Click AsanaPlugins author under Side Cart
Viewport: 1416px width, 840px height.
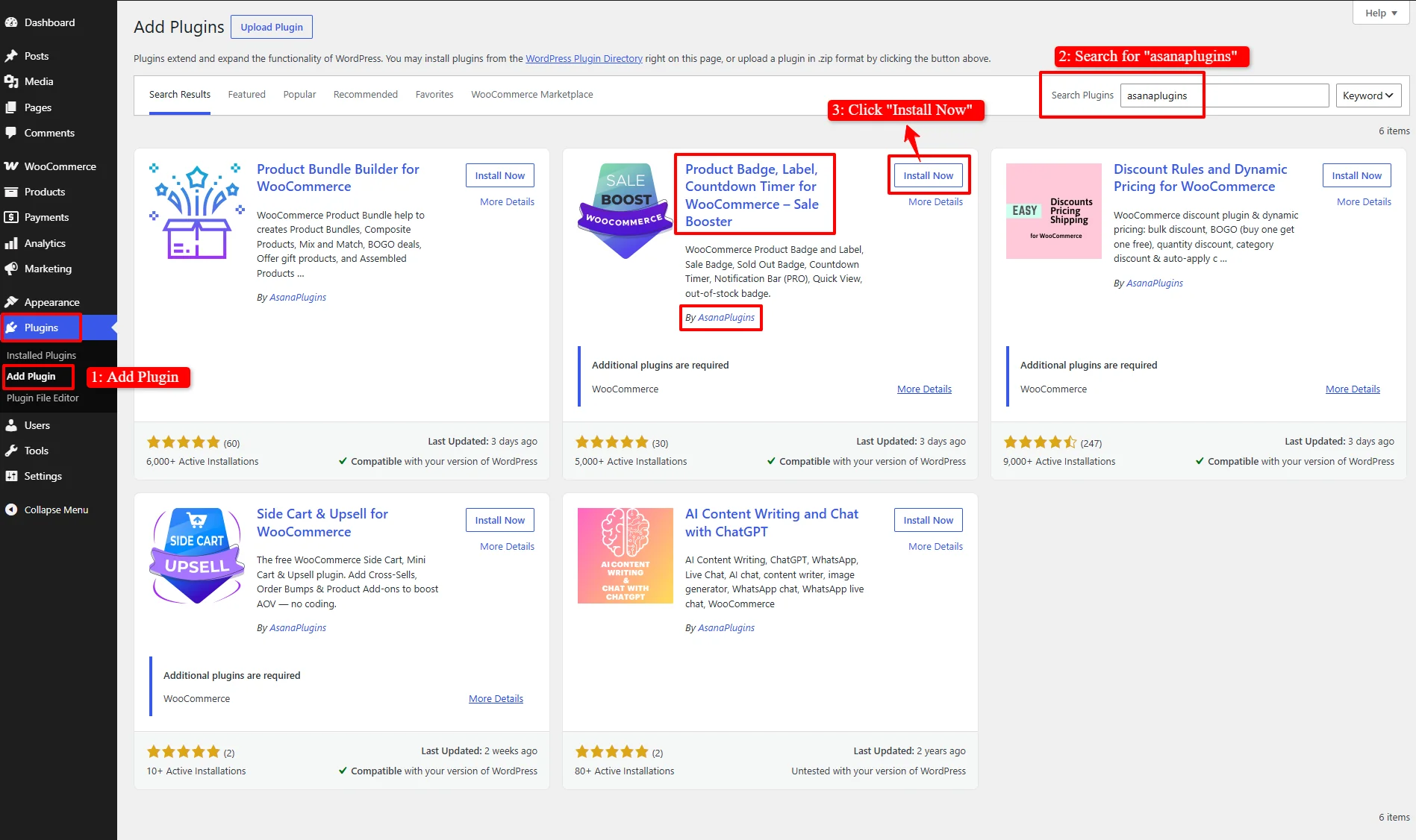[x=298, y=627]
